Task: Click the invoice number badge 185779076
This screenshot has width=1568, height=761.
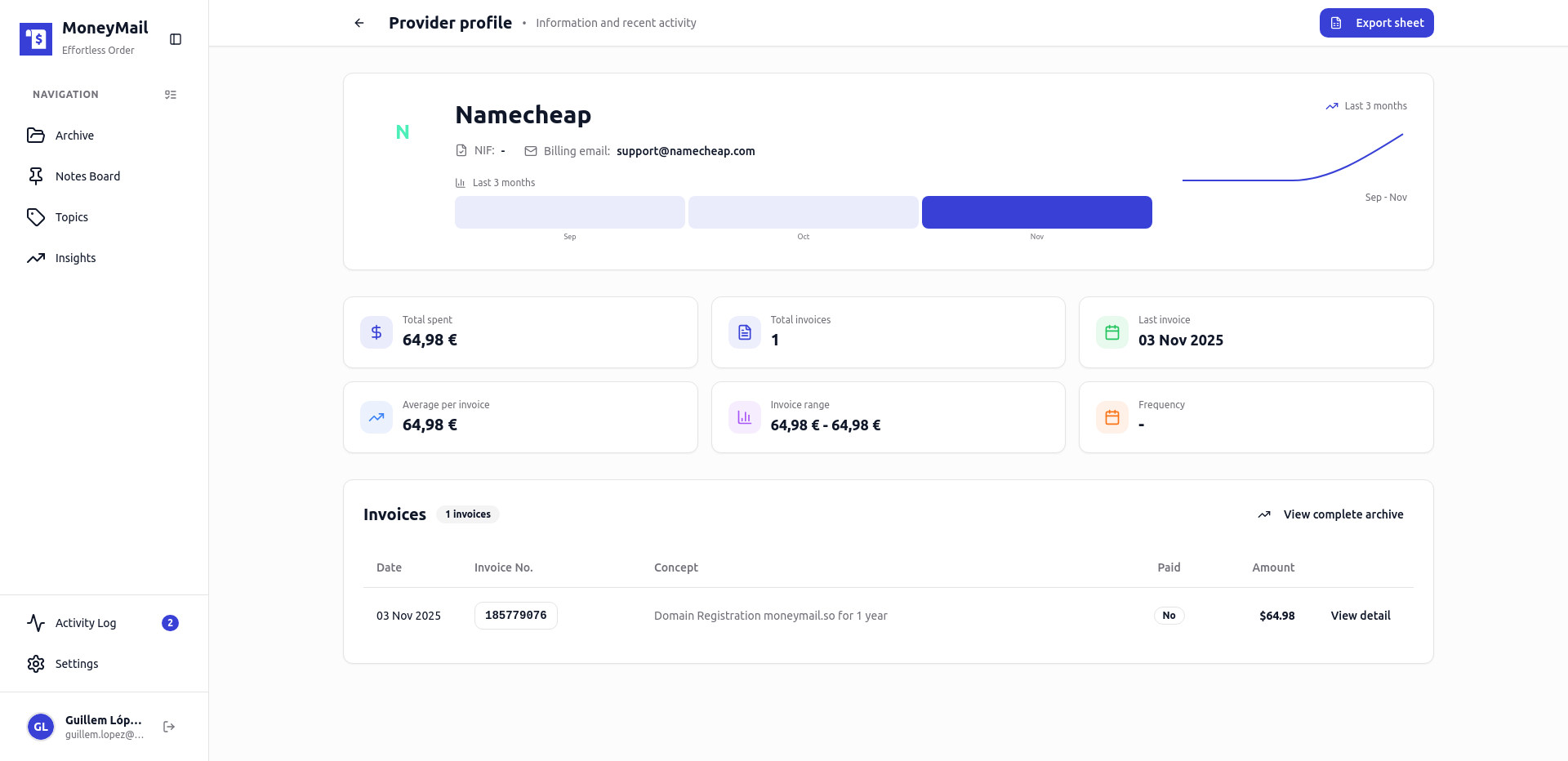Action: point(515,615)
